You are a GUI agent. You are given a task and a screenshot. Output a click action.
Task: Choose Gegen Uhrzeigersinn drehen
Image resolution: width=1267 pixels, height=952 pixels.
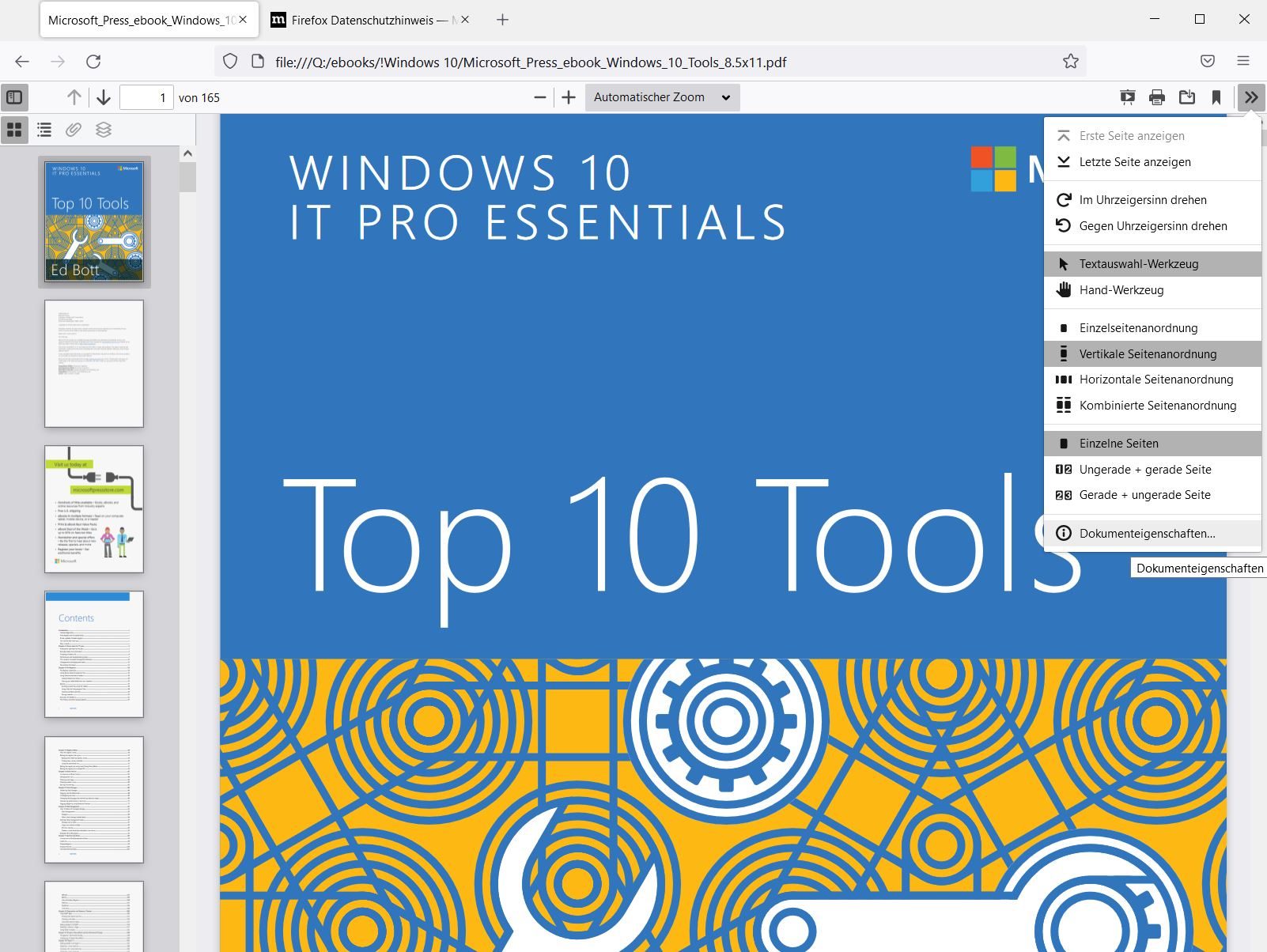point(1152,226)
